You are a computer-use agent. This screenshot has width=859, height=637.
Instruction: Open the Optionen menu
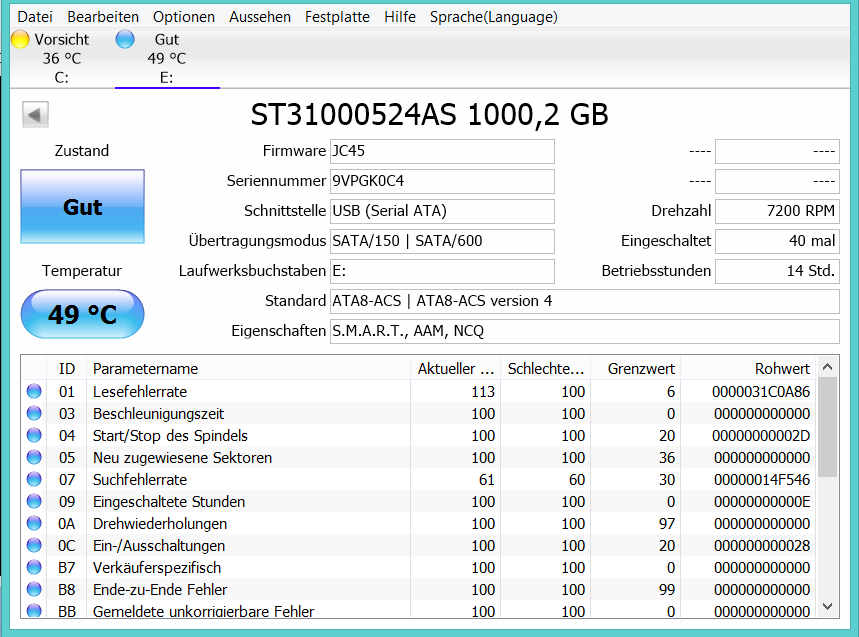(x=184, y=17)
